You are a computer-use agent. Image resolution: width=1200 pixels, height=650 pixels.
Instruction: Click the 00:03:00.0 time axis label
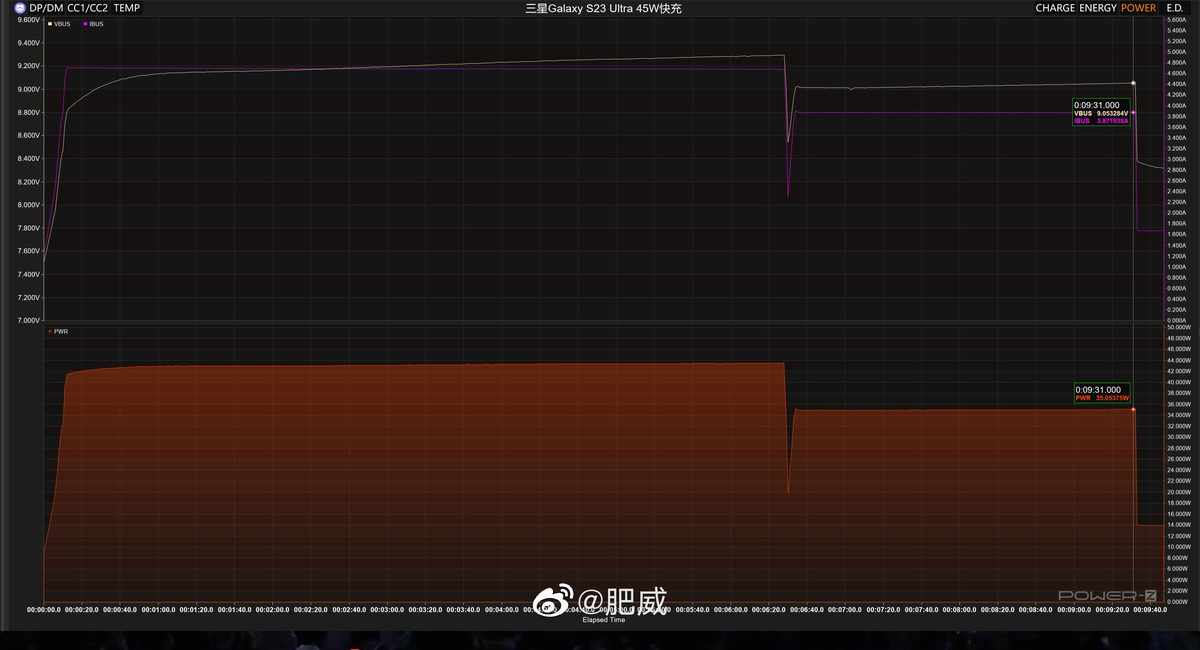[x=387, y=609]
